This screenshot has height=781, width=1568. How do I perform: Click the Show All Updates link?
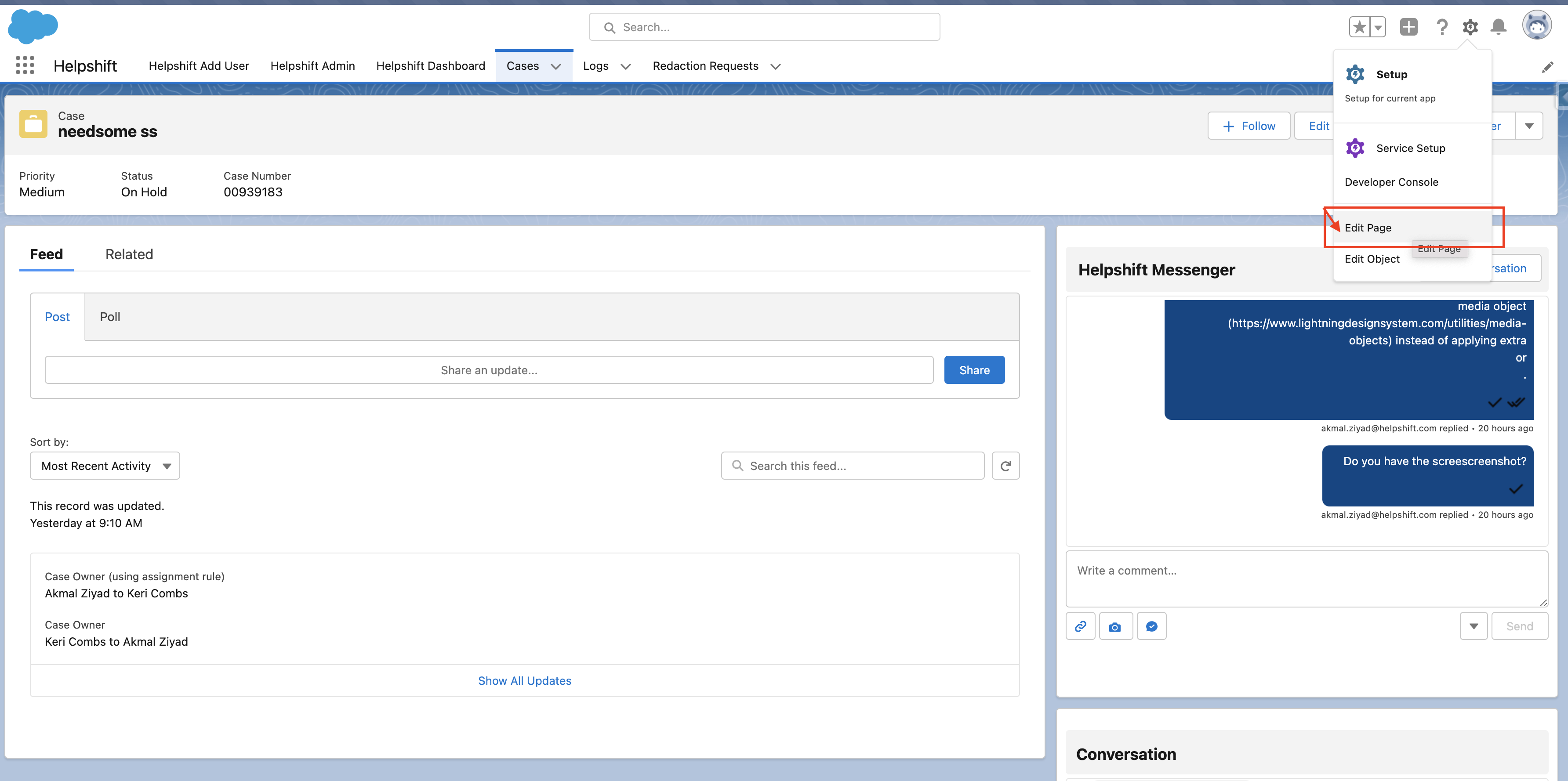coord(524,681)
